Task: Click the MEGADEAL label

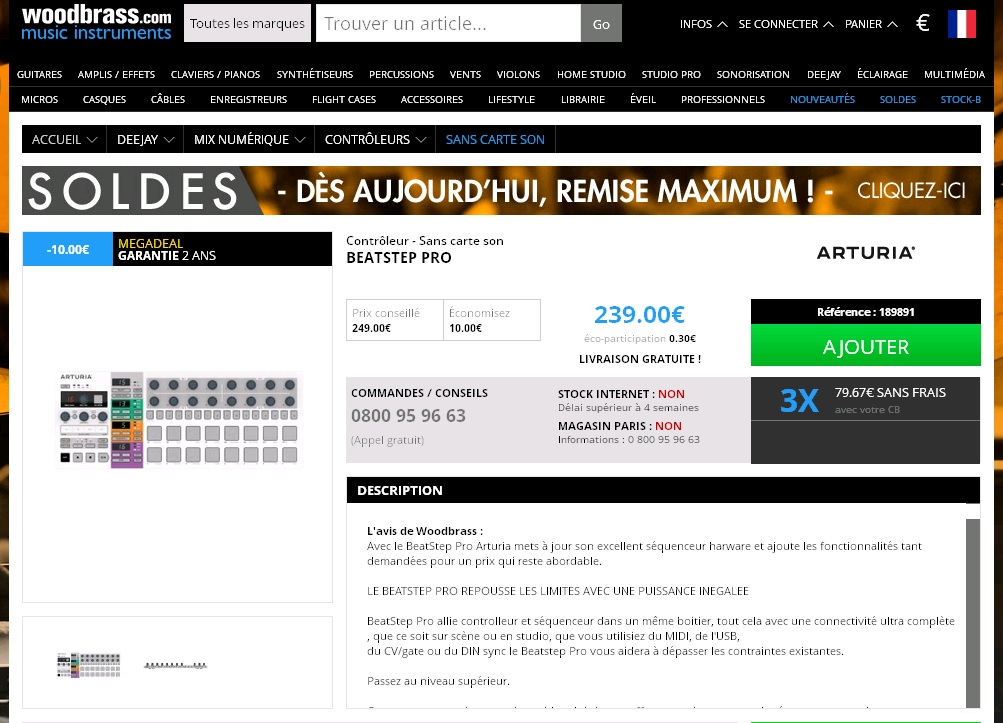Action: (150, 243)
